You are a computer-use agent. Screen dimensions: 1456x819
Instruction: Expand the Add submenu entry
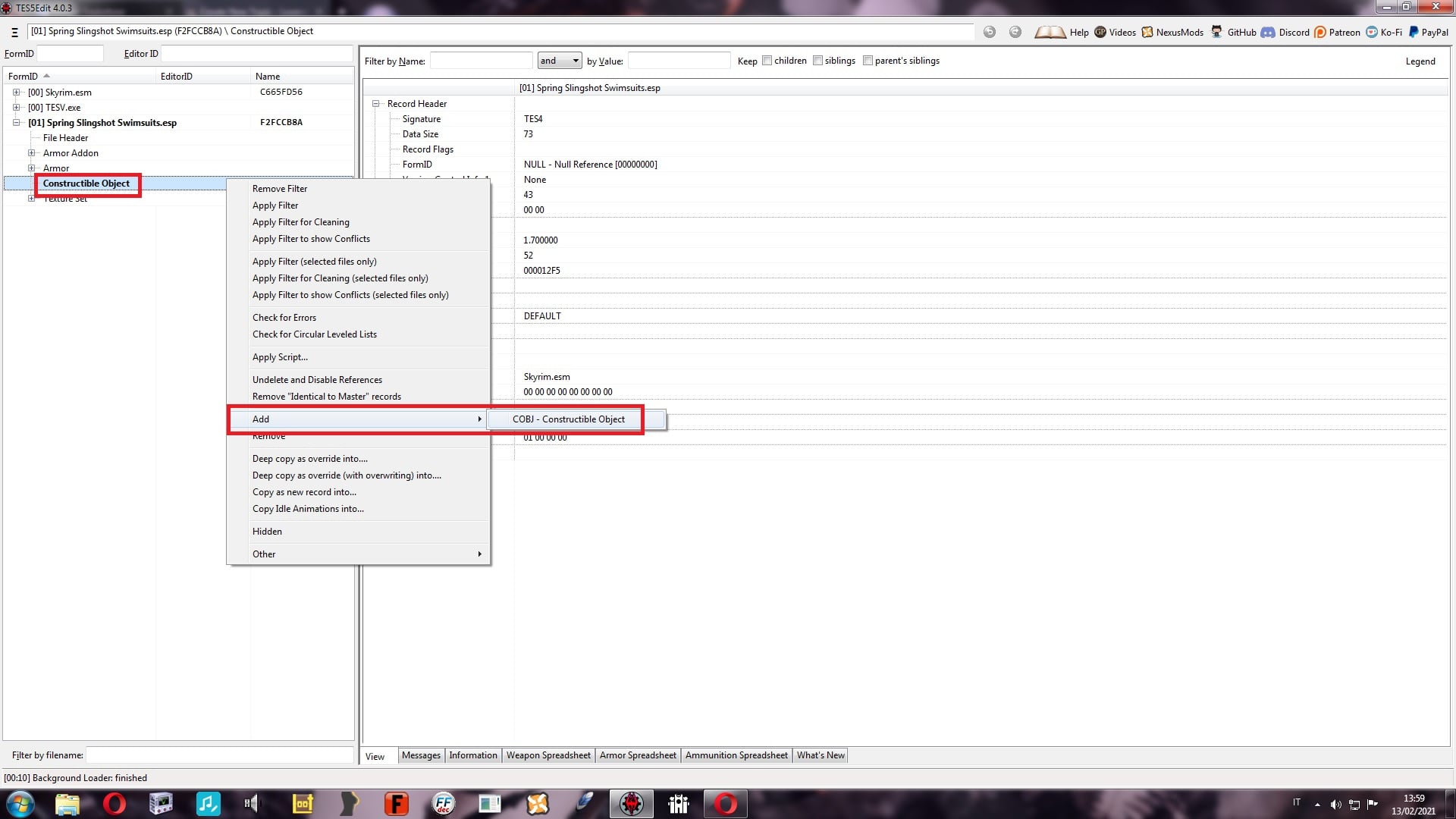tap(359, 419)
